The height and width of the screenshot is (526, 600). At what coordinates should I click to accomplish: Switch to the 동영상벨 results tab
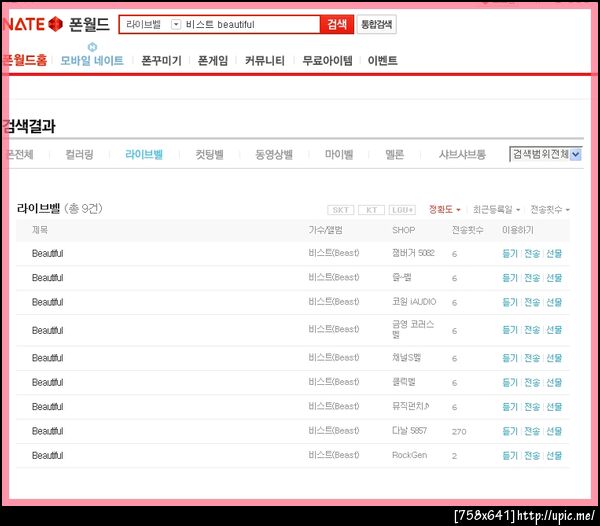pyautogui.click(x=274, y=155)
